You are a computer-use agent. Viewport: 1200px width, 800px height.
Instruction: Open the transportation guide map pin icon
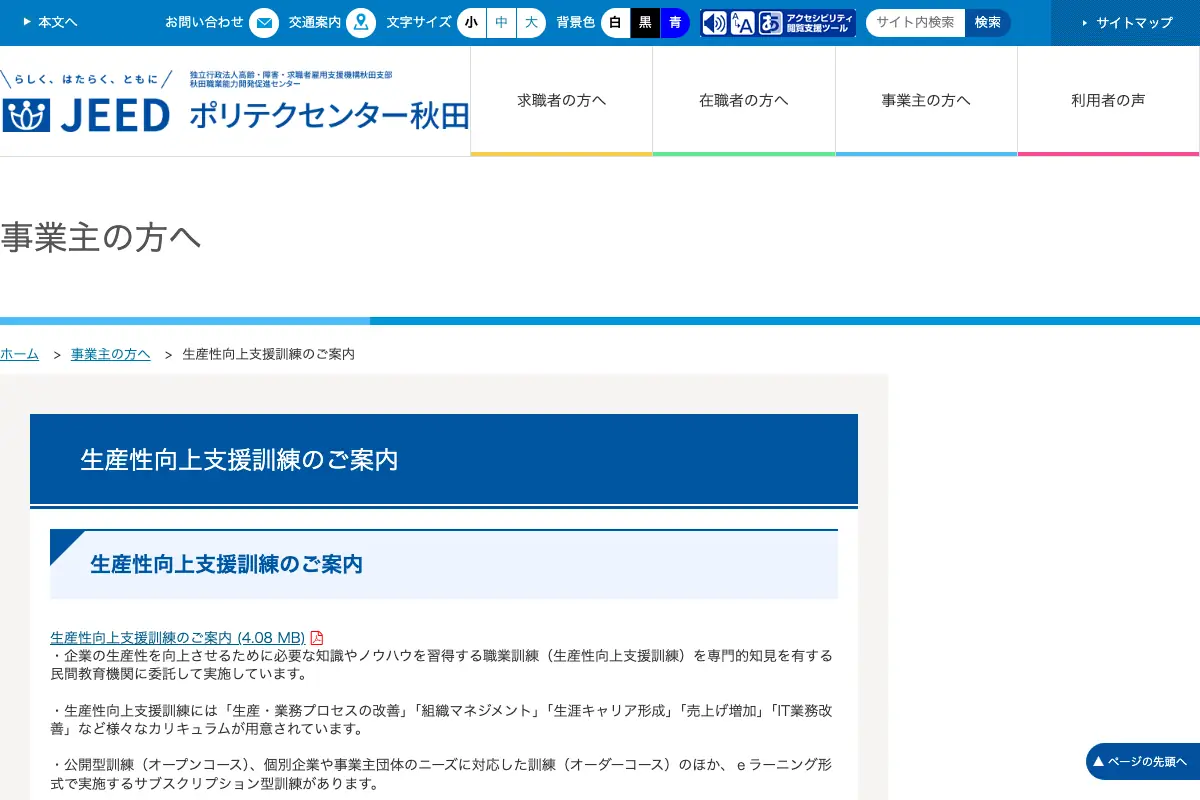click(x=361, y=22)
